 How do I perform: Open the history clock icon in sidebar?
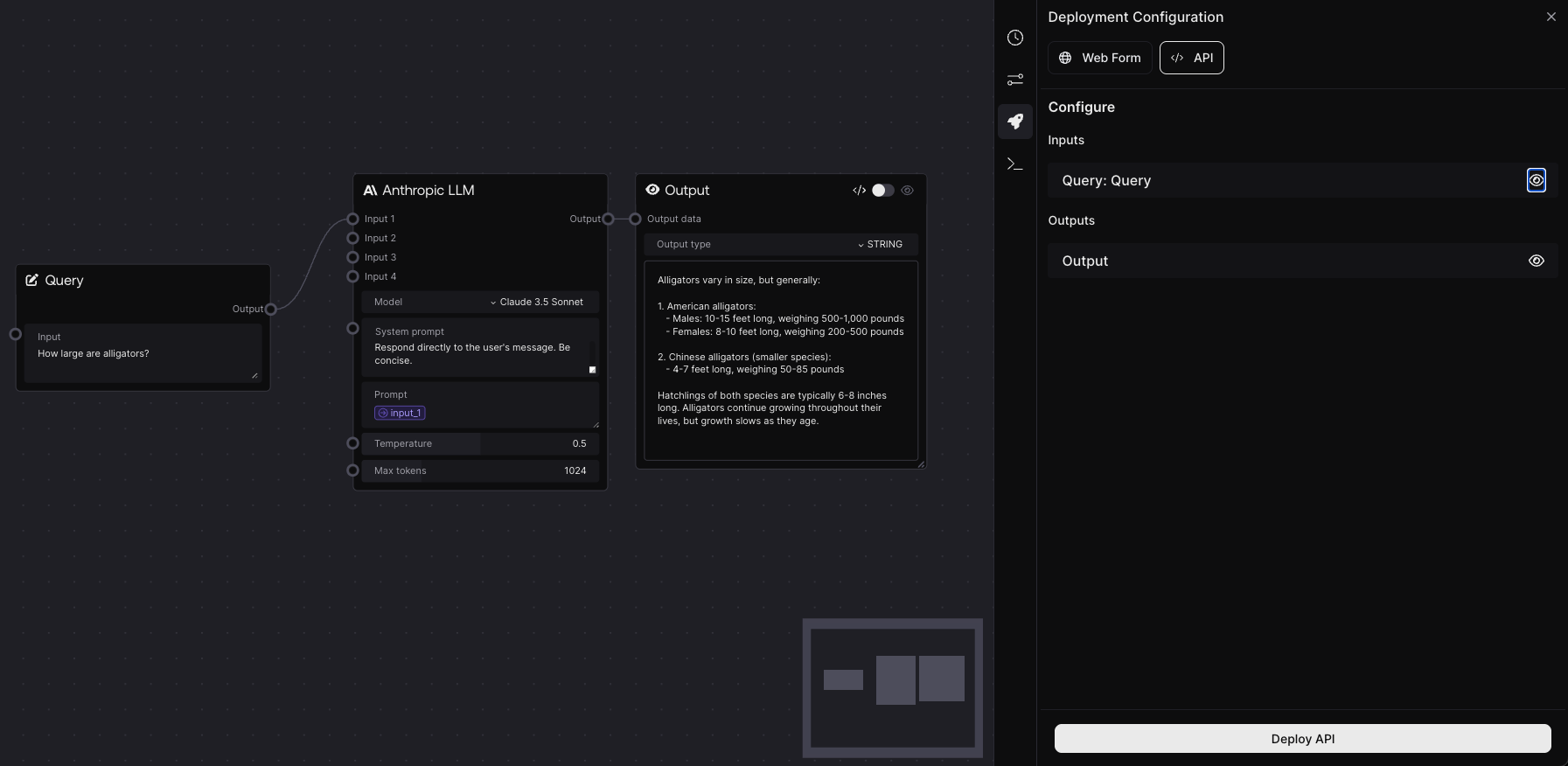[x=1014, y=38]
